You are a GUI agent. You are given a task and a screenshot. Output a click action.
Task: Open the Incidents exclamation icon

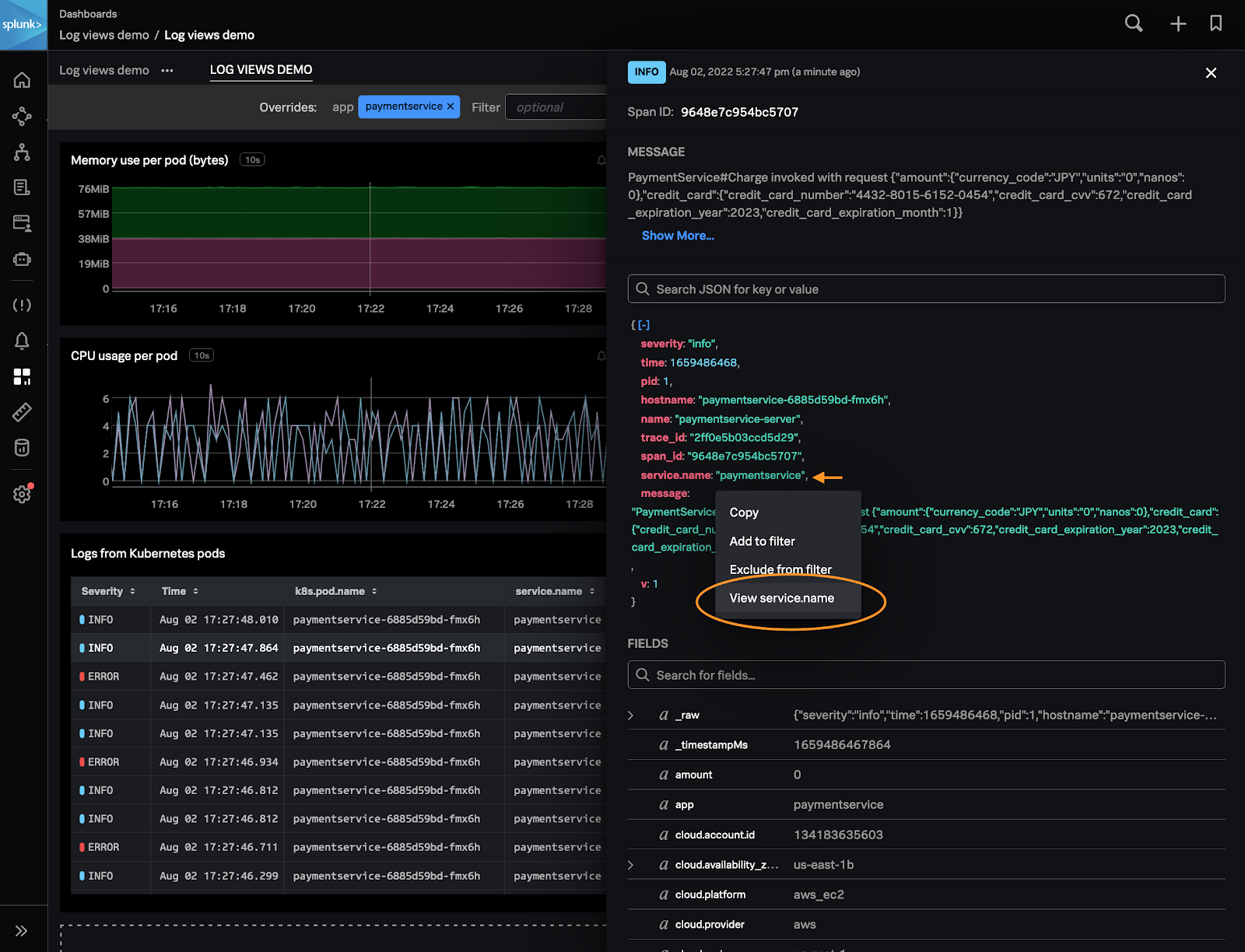tap(22, 305)
